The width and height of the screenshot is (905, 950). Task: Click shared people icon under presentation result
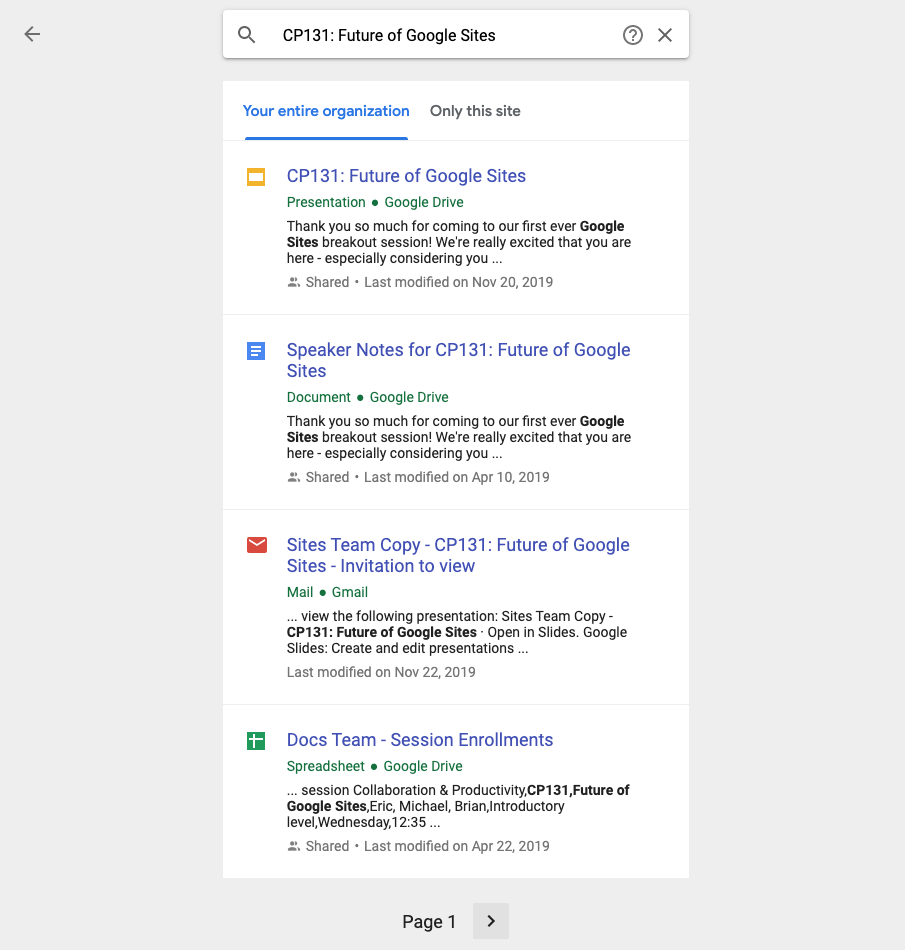click(x=294, y=282)
